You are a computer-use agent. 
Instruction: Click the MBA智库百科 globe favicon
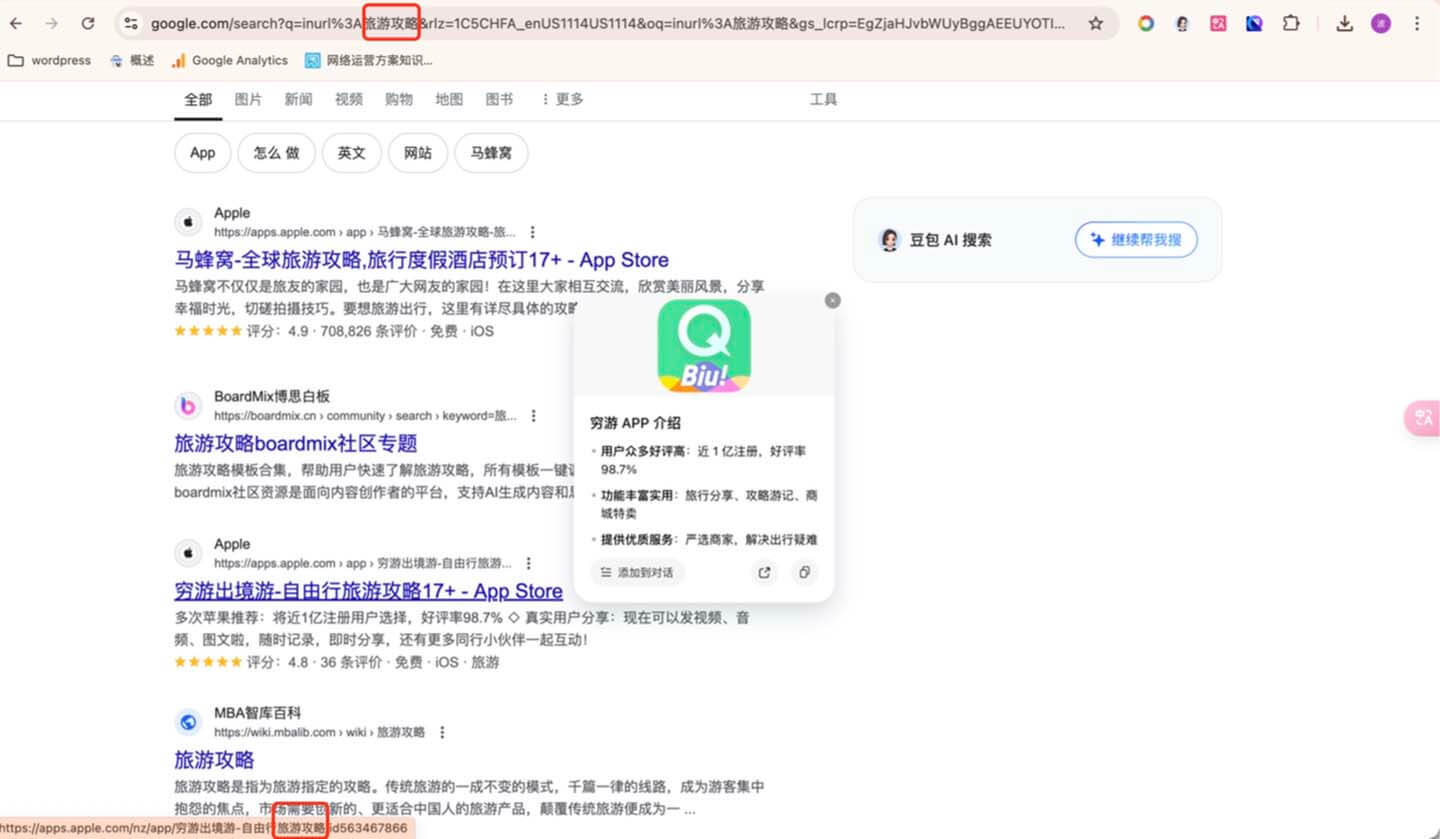(188, 722)
